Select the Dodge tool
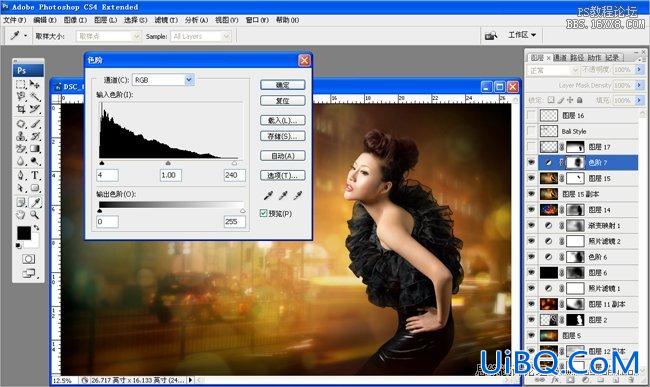Viewport: 650px width, 387px height. (x=35, y=161)
